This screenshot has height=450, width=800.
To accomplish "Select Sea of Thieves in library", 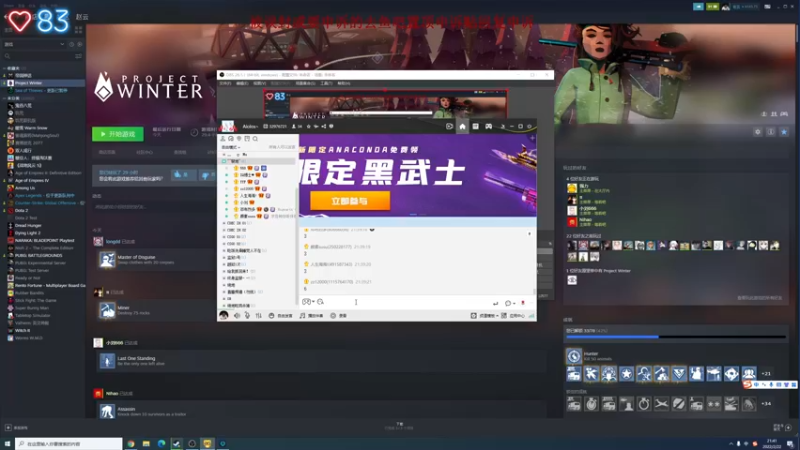I will [41, 90].
